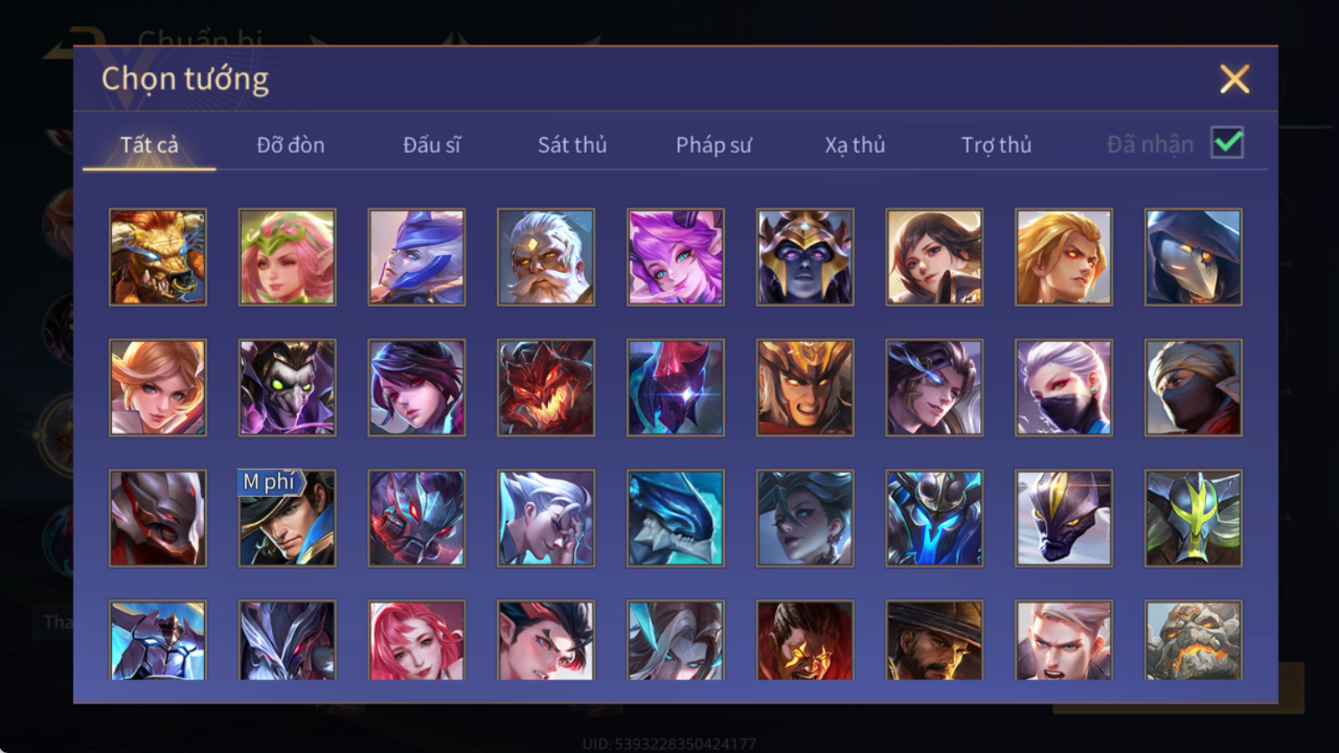
Task: Select the golden bull-horned hero portrait
Action: click(x=158, y=257)
